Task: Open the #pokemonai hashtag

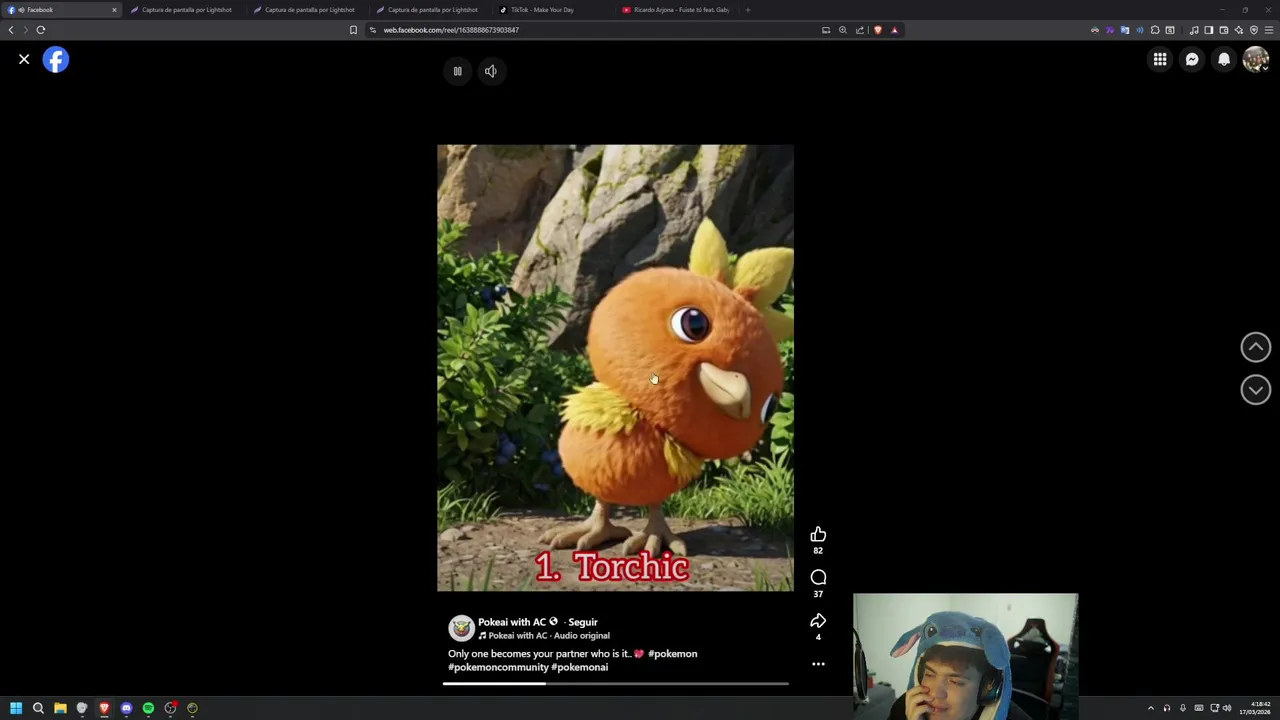Action: click(x=580, y=667)
